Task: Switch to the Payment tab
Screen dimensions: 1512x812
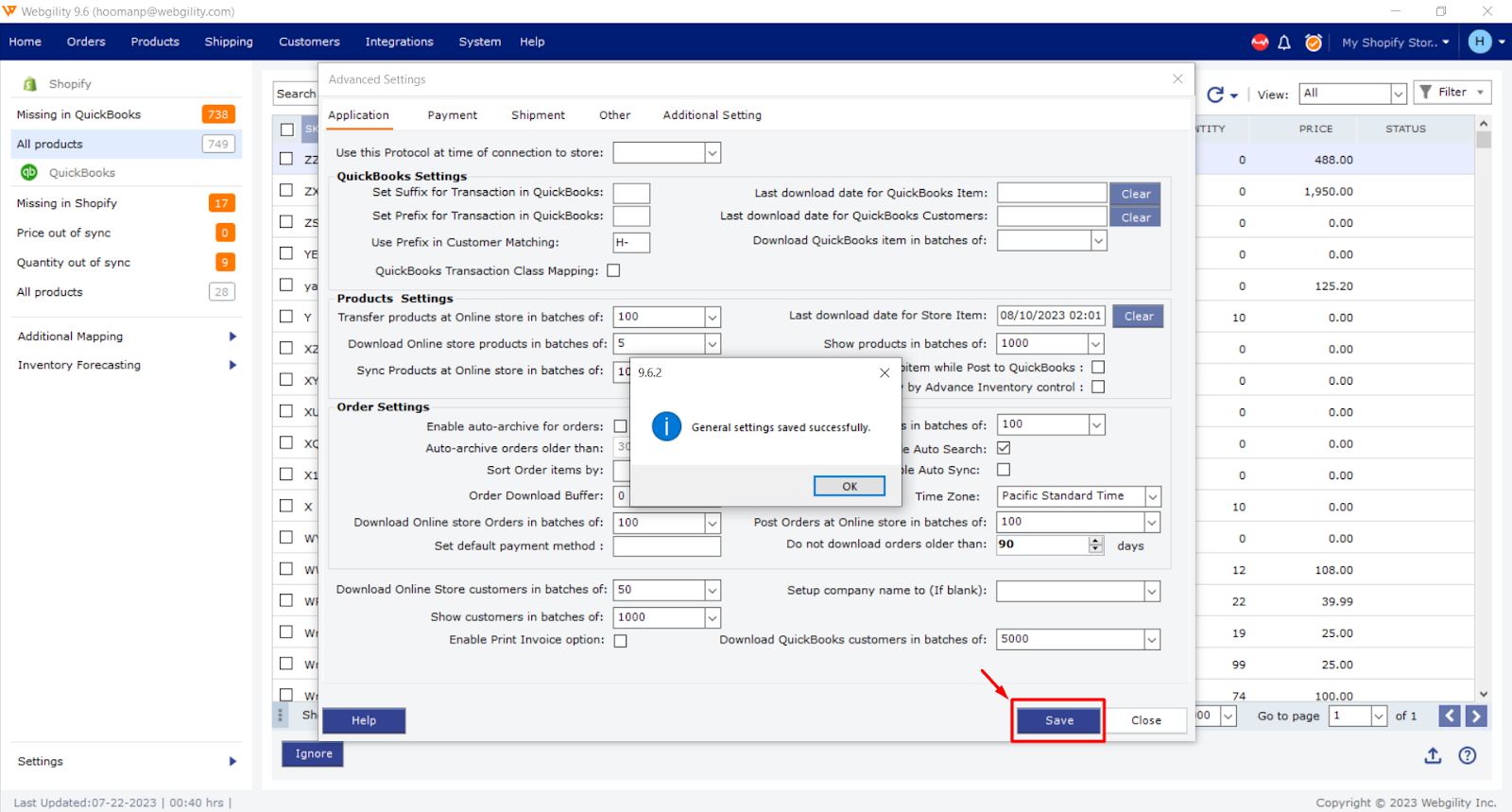Action: click(452, 115)
